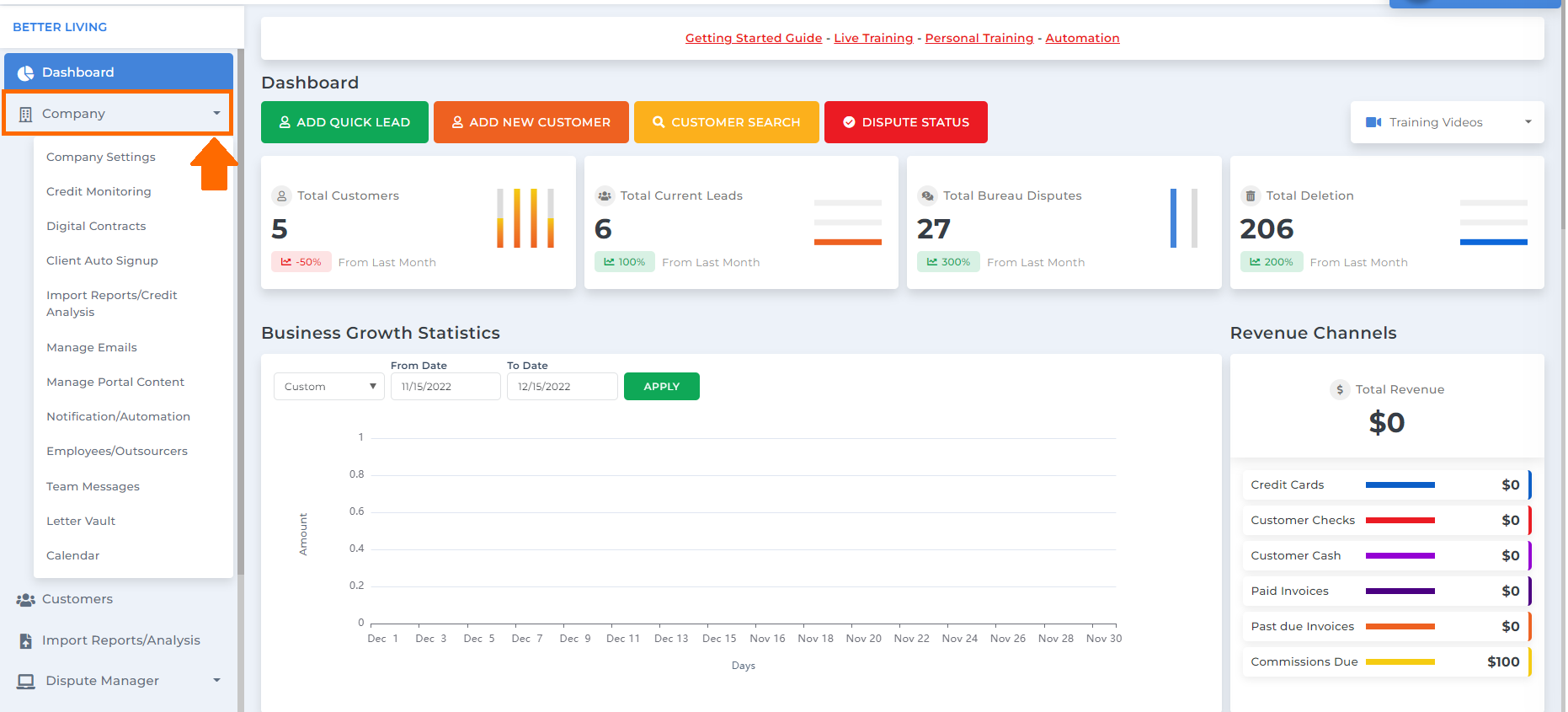
Task: Click the Import Reports/Analysis file icon
Action: point(25,640)
